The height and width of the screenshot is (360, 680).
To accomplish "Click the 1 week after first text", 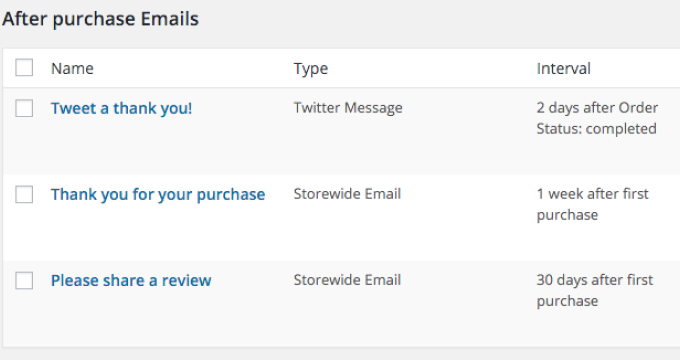I will click(592, 194).
